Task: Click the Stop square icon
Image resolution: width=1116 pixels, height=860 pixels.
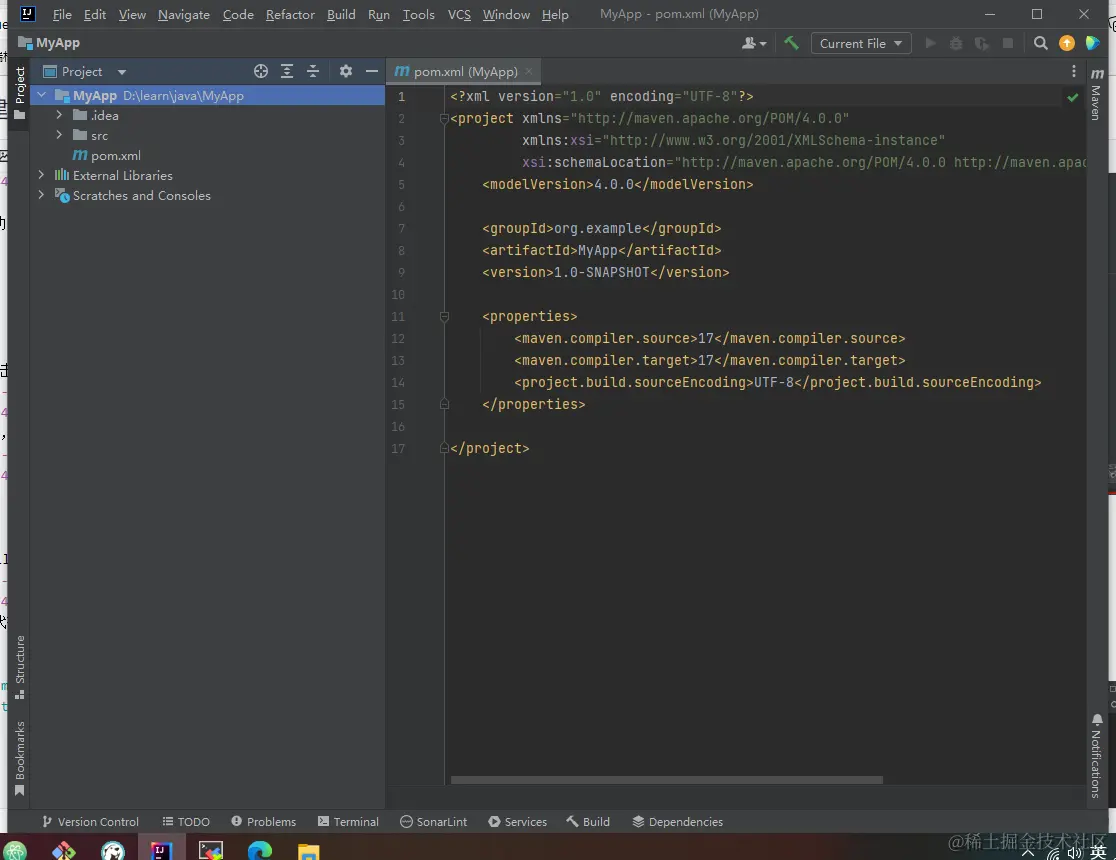Action: (1008, 43)
